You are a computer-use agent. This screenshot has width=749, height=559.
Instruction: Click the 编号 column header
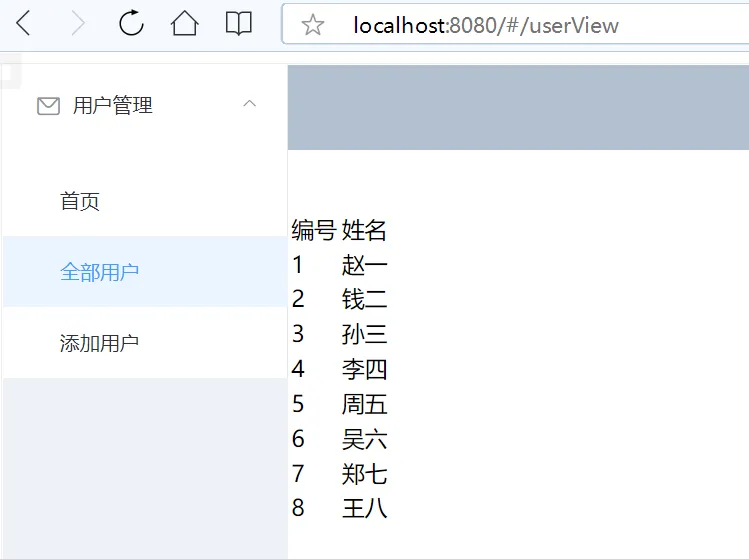[x=314, y=230]
